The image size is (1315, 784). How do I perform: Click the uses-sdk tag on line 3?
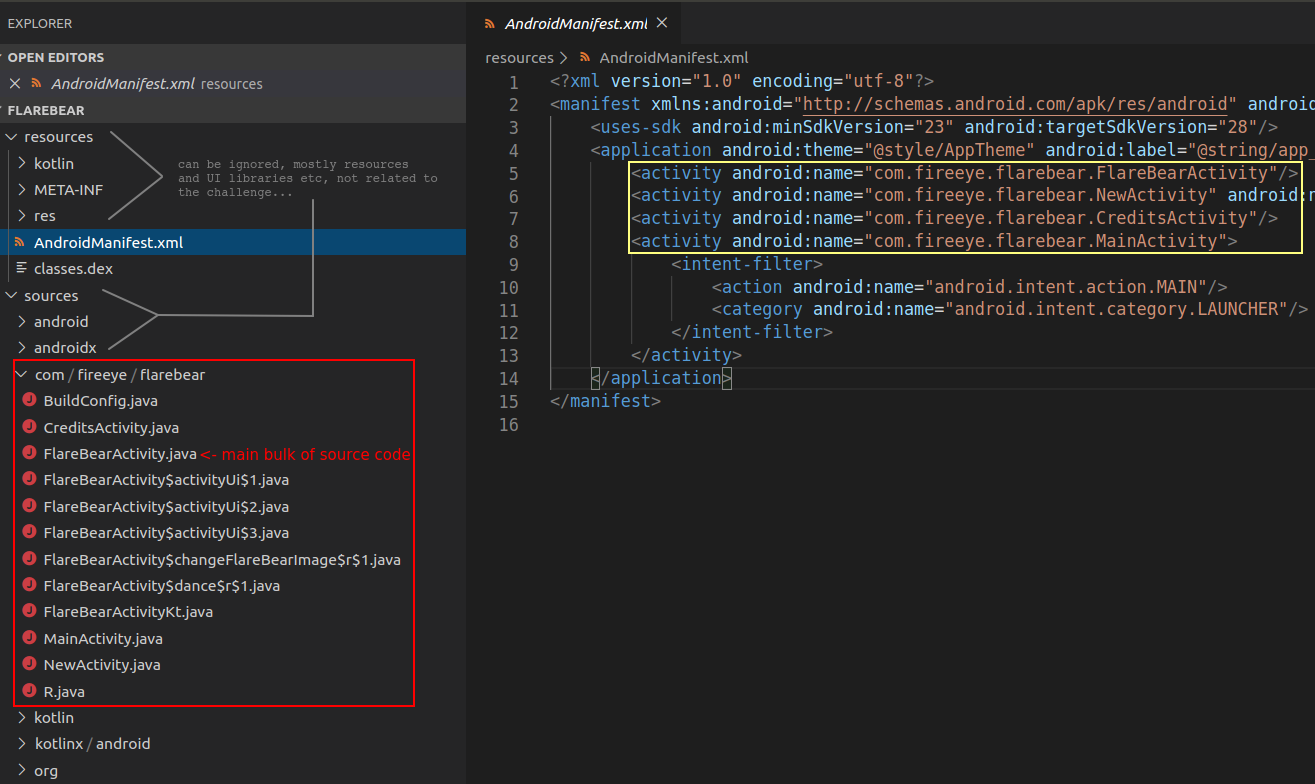coord(641,127)
